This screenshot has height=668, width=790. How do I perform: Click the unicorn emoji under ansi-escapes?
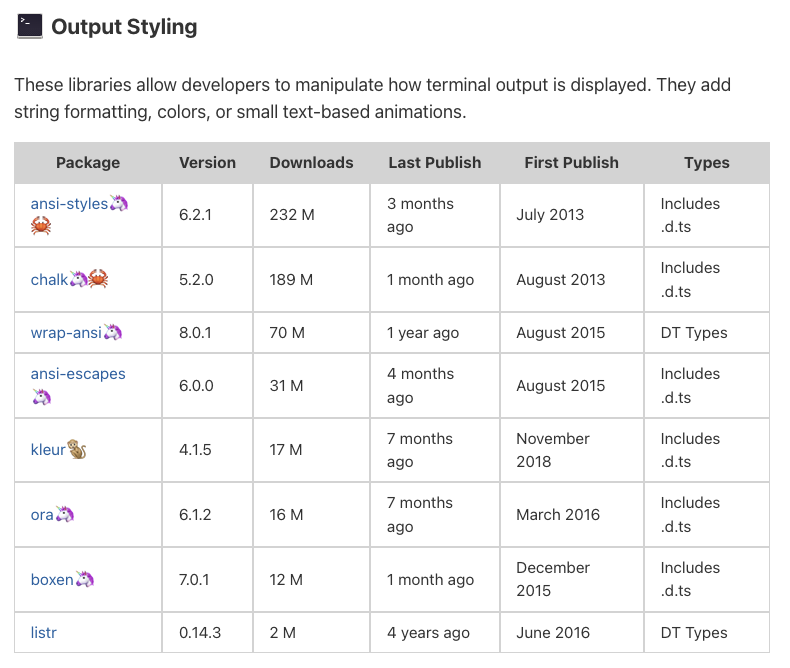(42, 397)
